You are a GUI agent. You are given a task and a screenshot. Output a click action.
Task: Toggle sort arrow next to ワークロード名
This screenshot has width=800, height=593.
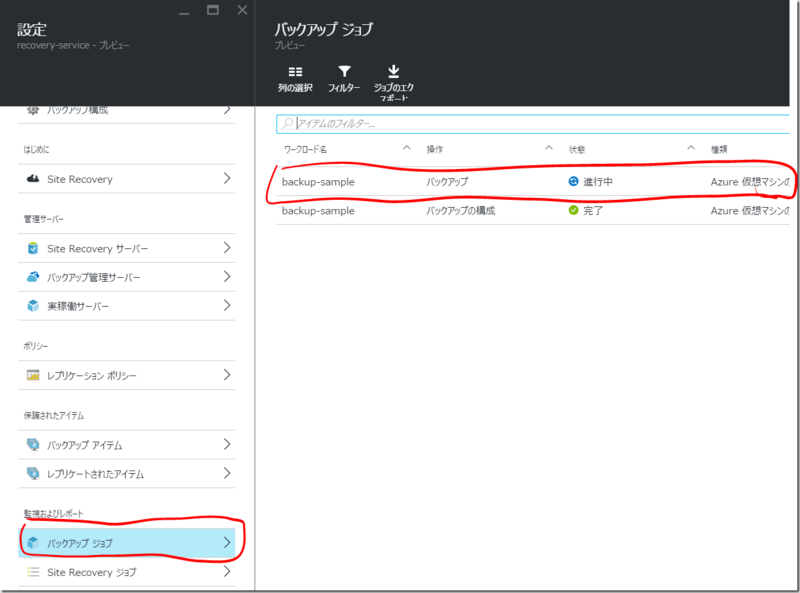[x=407, y=148]
